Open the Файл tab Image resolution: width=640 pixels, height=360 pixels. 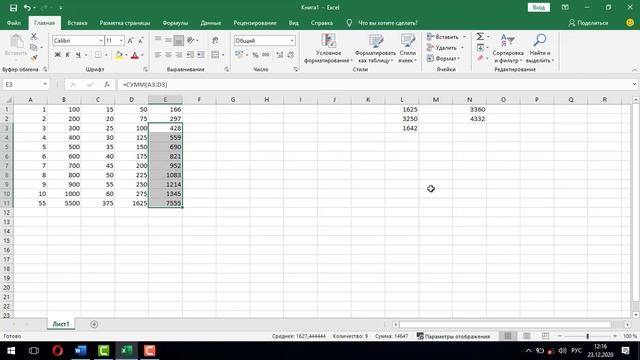pyautogui.click(x=13, y=23)
